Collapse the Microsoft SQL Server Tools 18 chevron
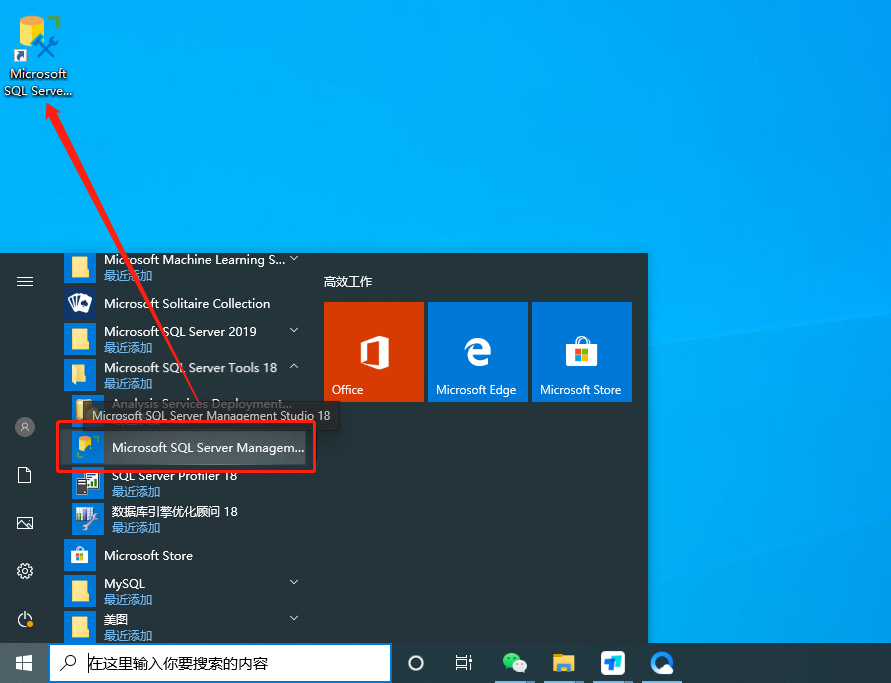The height and width of the screenshot is (683, 891). (294, 367)
